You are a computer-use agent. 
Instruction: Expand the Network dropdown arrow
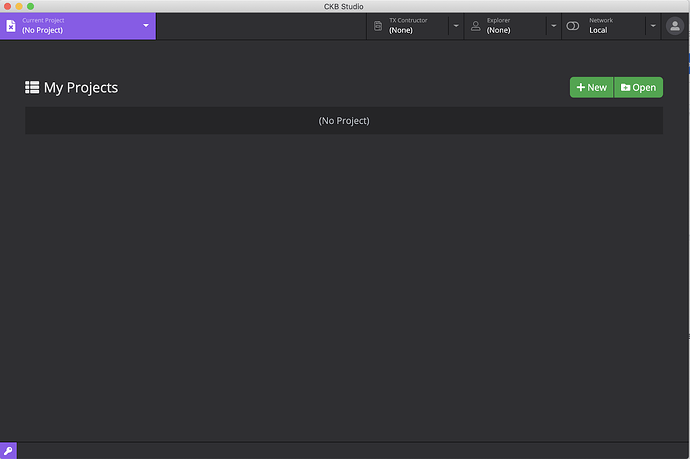tap(653, 26)
